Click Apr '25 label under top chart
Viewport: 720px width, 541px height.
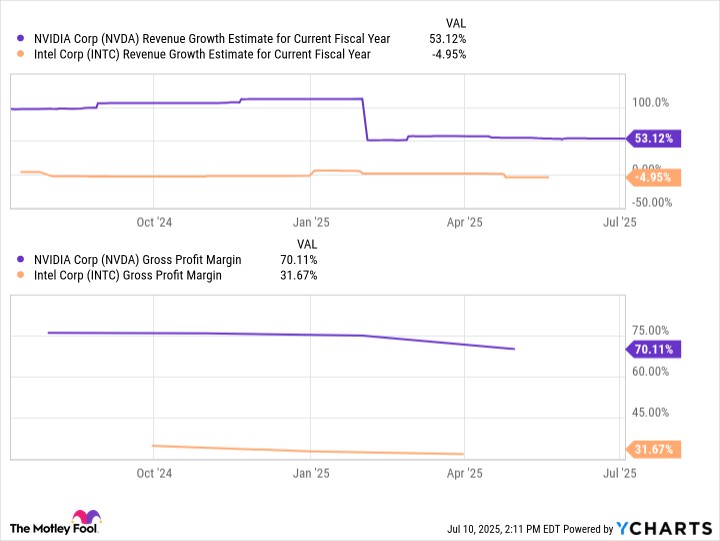[x=465, y=222]
